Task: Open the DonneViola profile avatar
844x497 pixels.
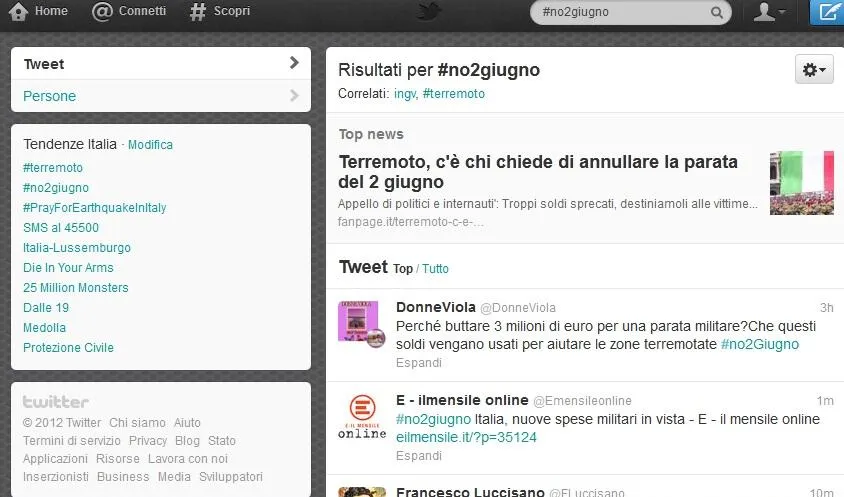Action: coord(362,325)
